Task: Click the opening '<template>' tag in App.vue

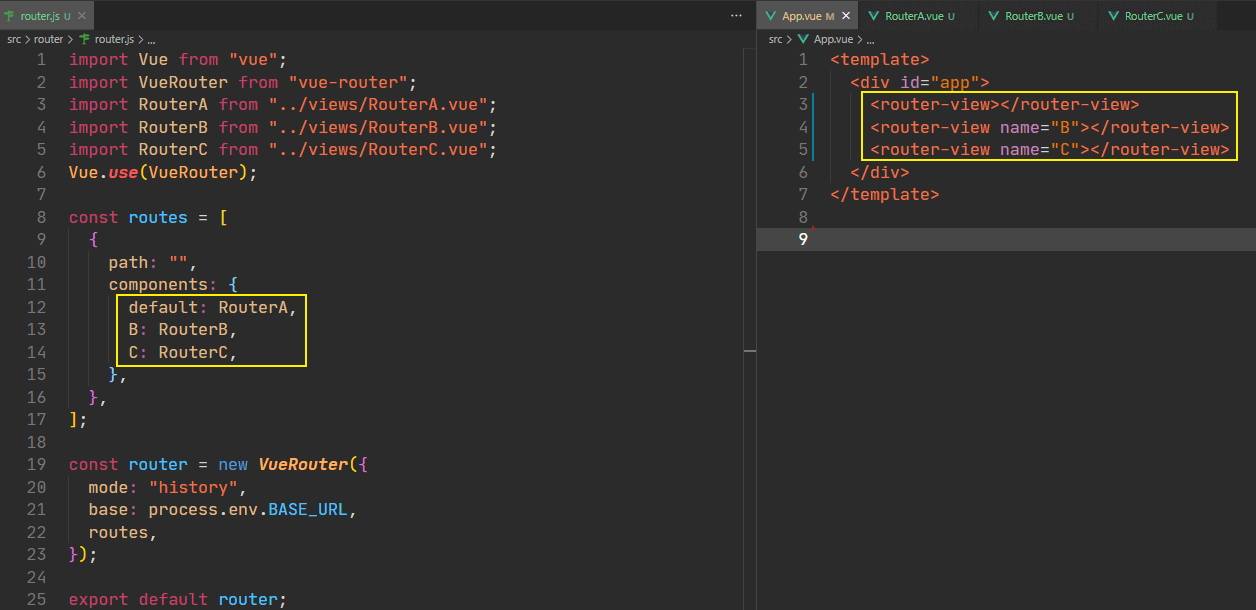Action: tap(880, 60)
